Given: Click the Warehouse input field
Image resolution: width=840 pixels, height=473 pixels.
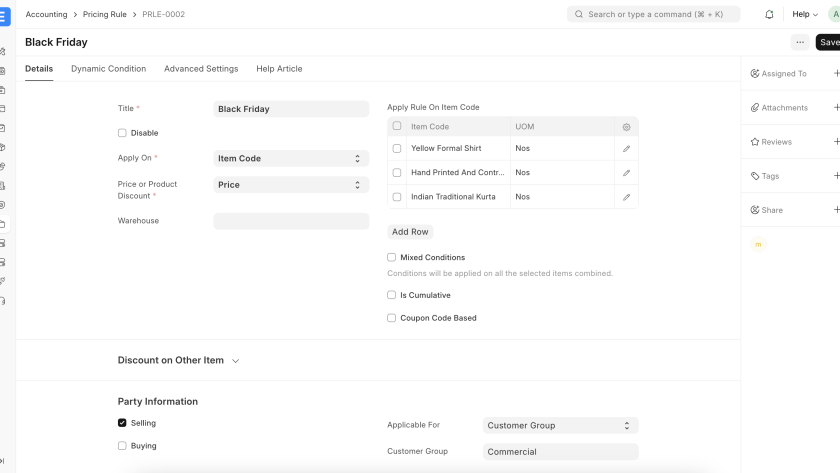Looking at the screenshot, I should (290, 221).
